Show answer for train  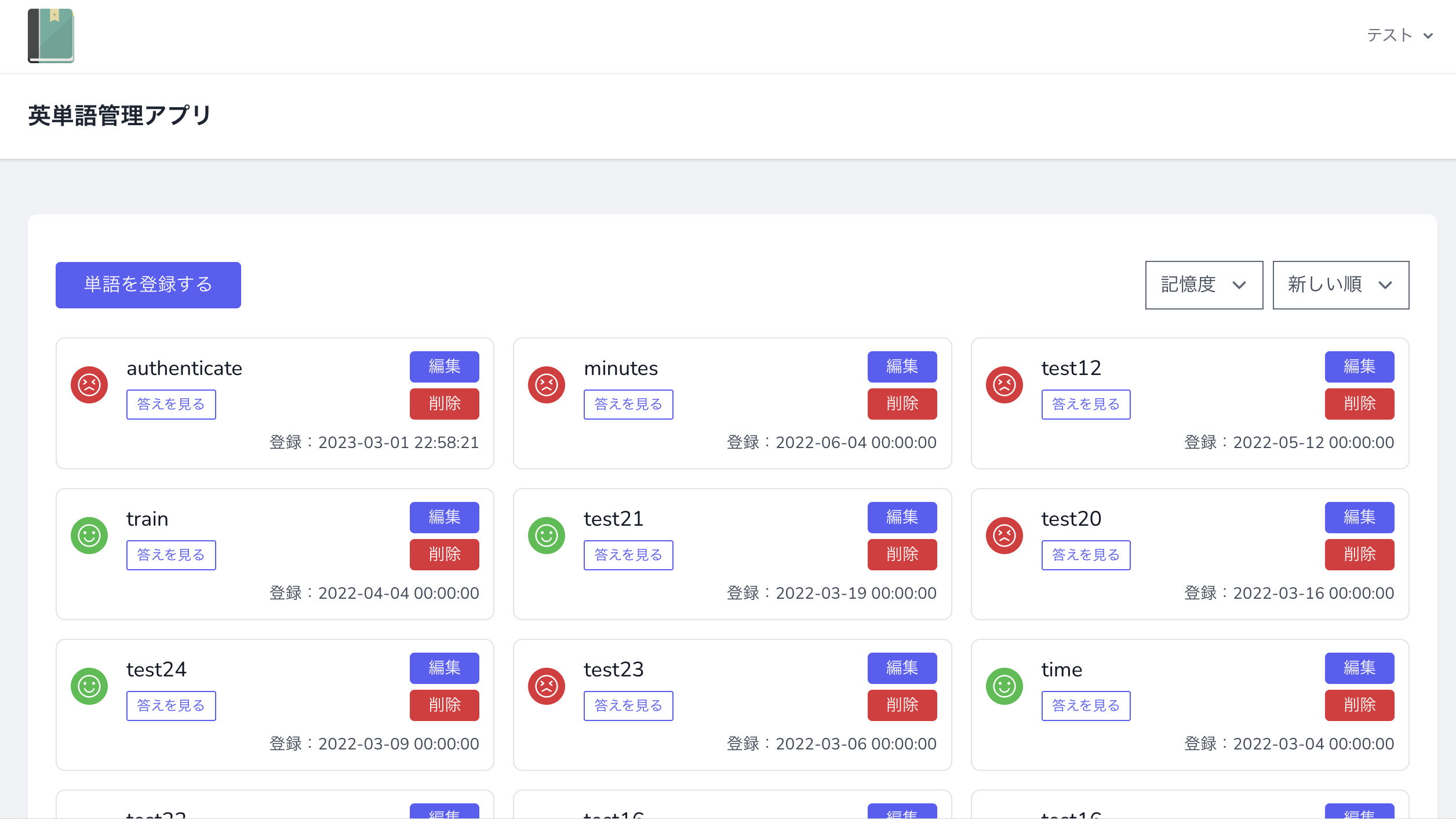[171, 555]
